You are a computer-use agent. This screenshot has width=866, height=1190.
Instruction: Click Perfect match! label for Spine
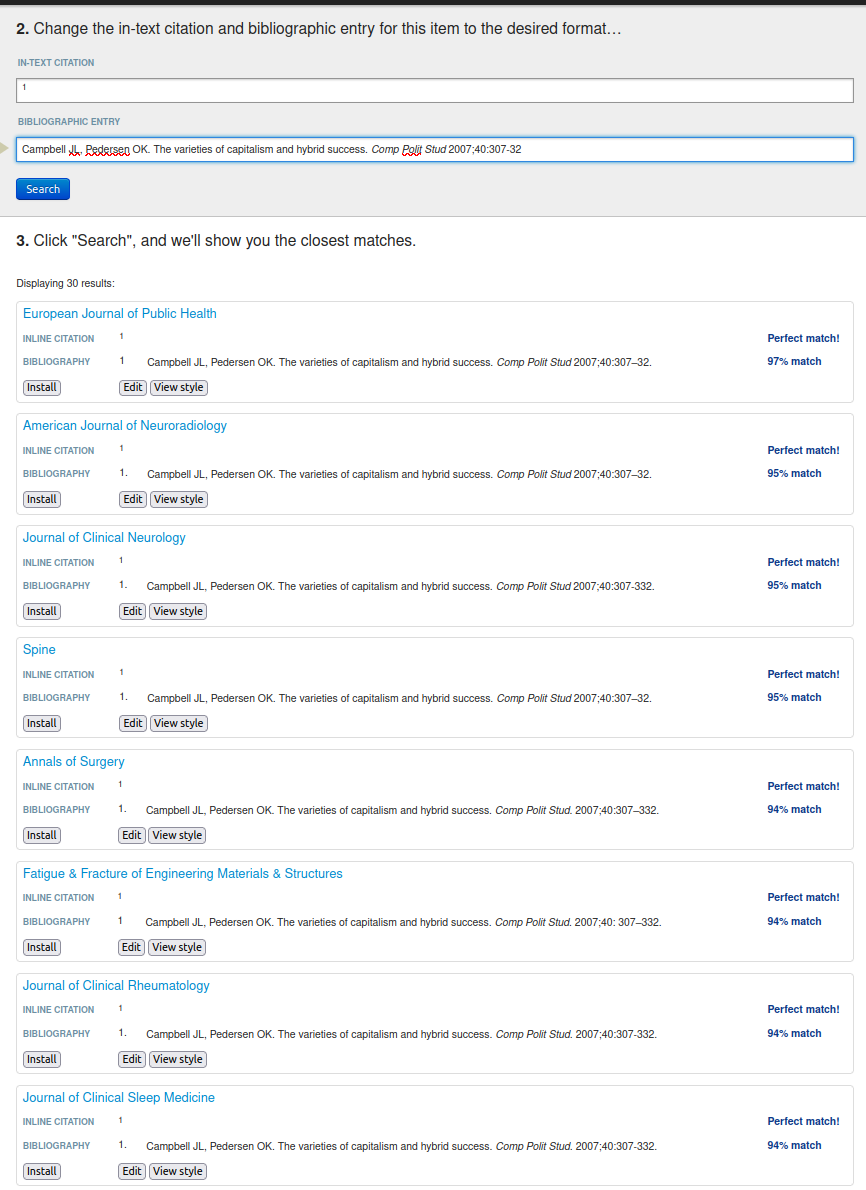(803, 674)
